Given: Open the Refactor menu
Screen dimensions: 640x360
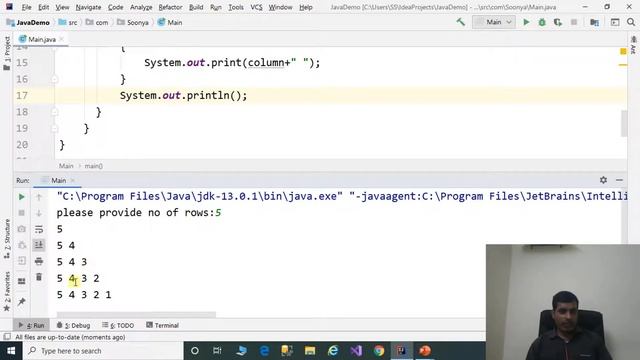Looking at the screenshot, I should [170, 7].
